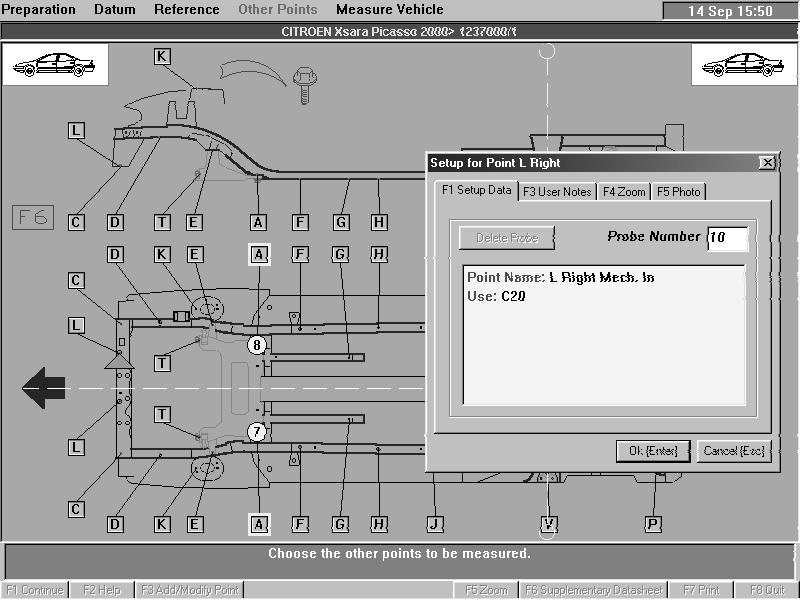Screen dimensions: 800x600
Task: Select lower point T inside the underbody view
Action: 162,414
